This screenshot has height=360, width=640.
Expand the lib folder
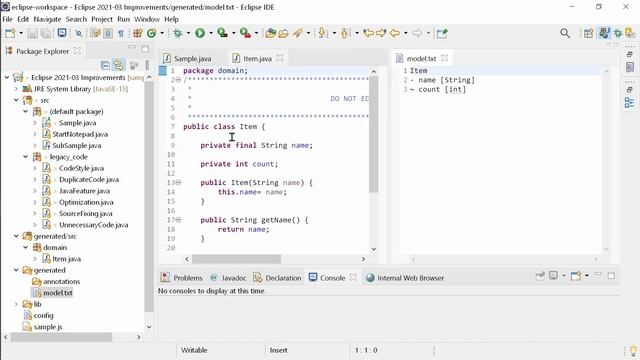click(16, 304)
